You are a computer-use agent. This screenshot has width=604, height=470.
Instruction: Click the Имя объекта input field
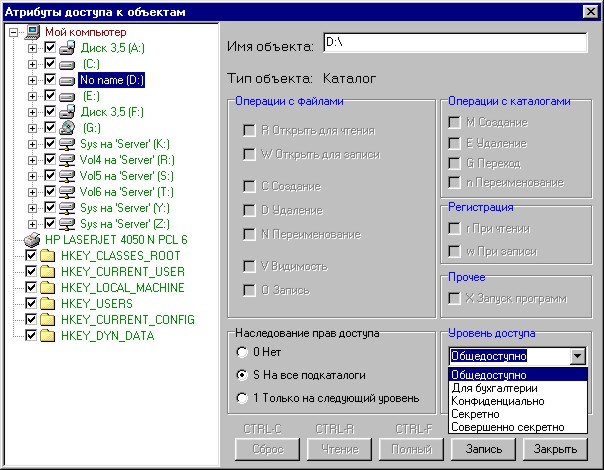pos(455,42)
